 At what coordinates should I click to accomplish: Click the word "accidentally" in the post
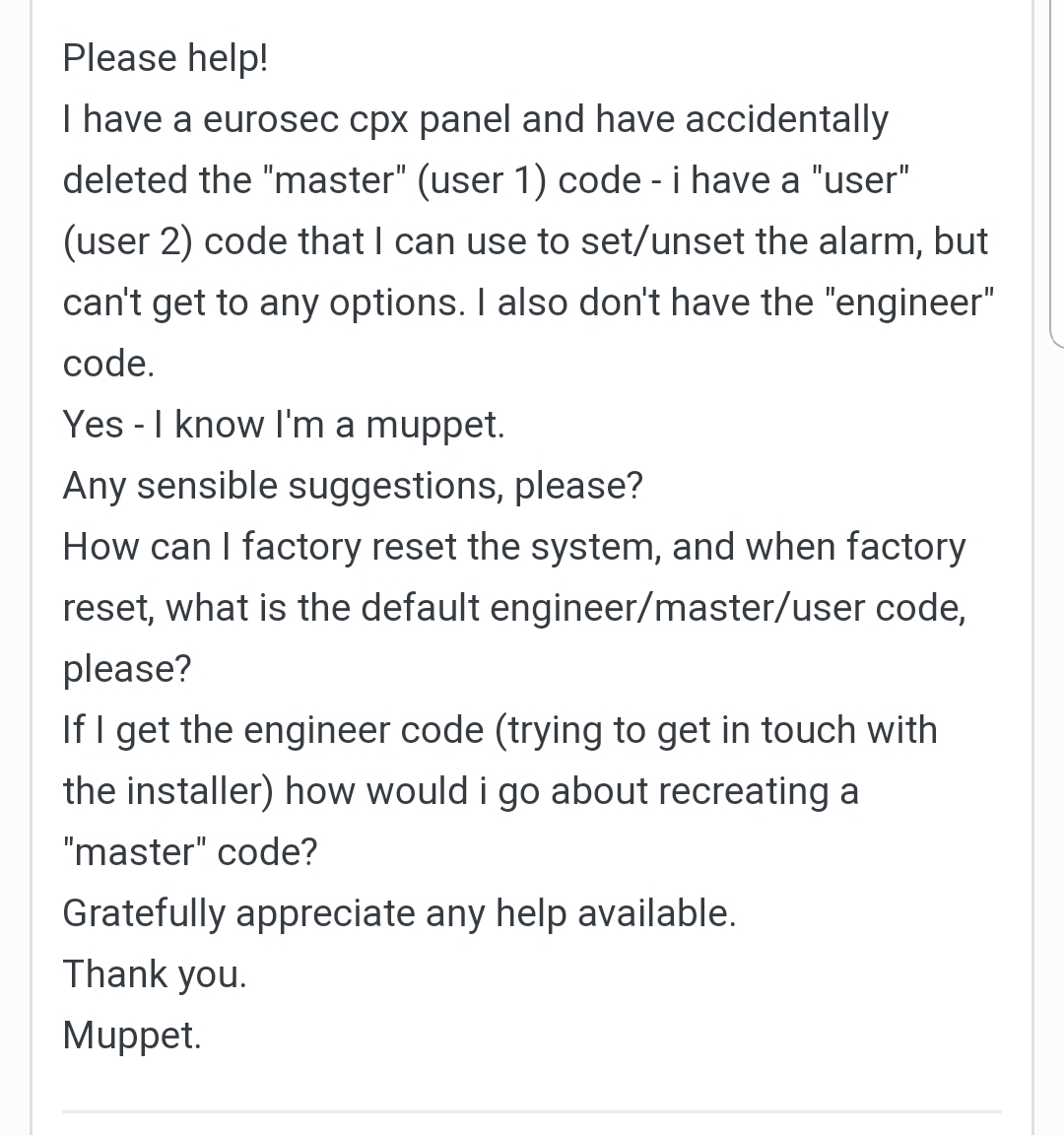coord(786,119)
